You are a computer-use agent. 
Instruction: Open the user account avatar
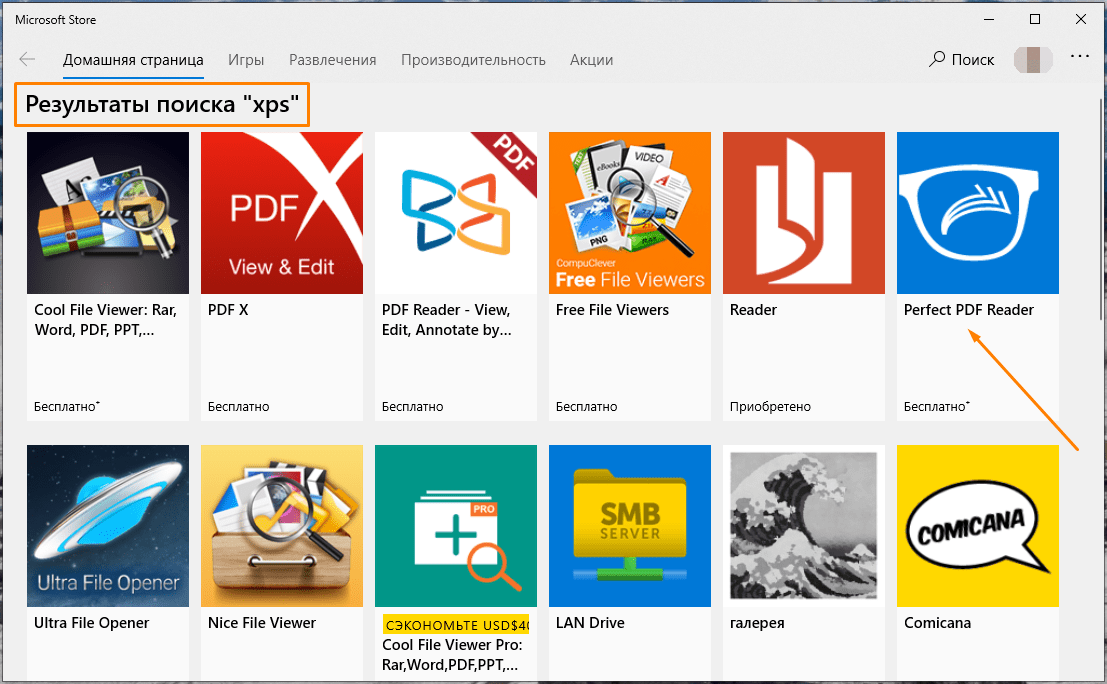click(x=1033, y=59)
